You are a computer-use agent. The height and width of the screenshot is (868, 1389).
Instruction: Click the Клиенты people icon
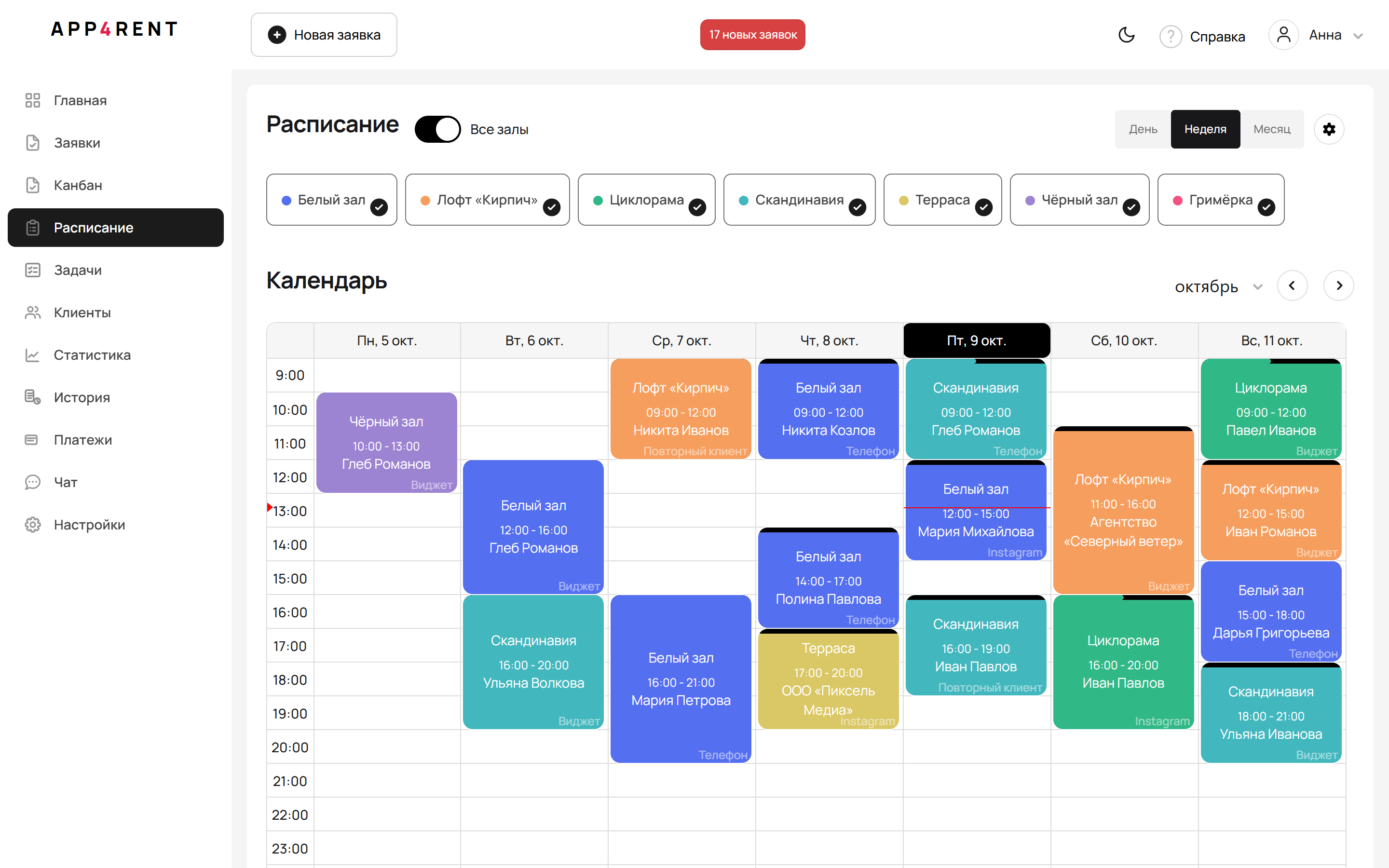33,312
